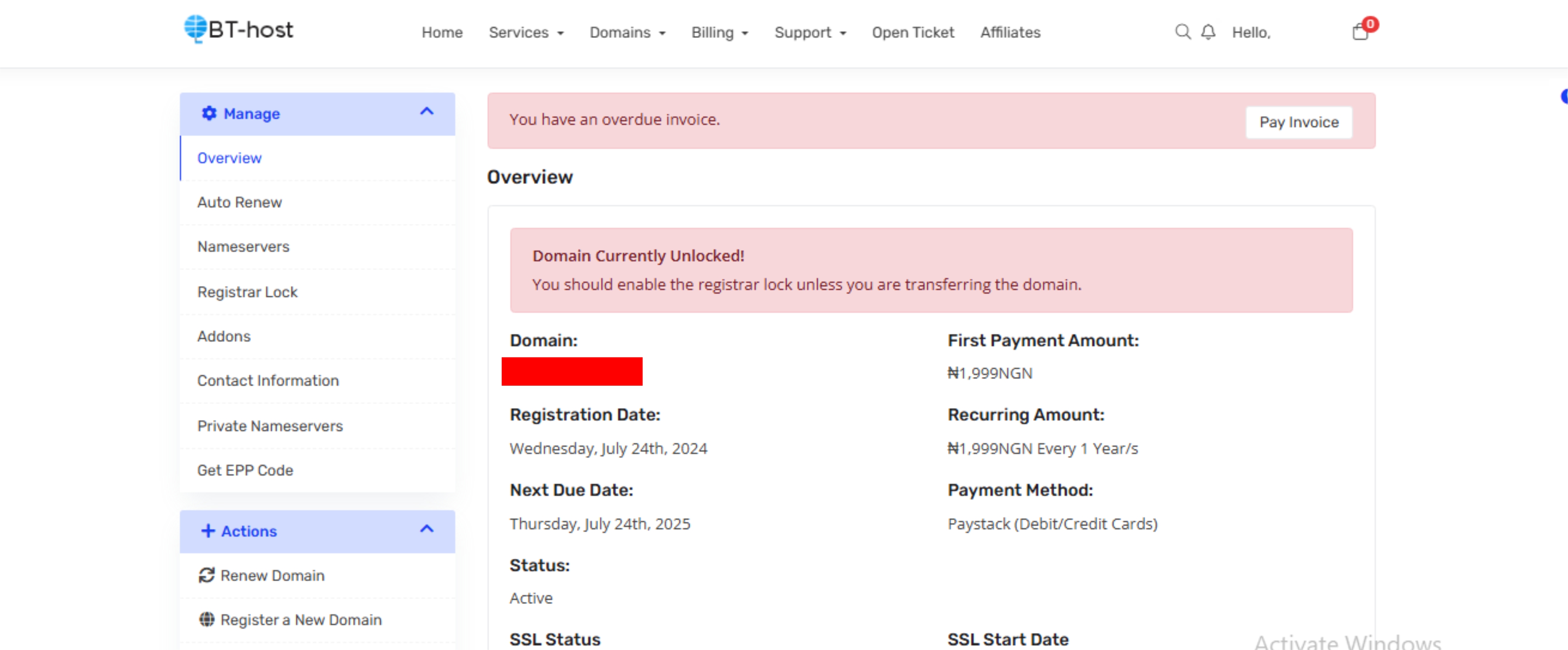This screenshot has height=650, width=1568.
Task: Open the search magnifier icon
Action: pos(1182,32)
